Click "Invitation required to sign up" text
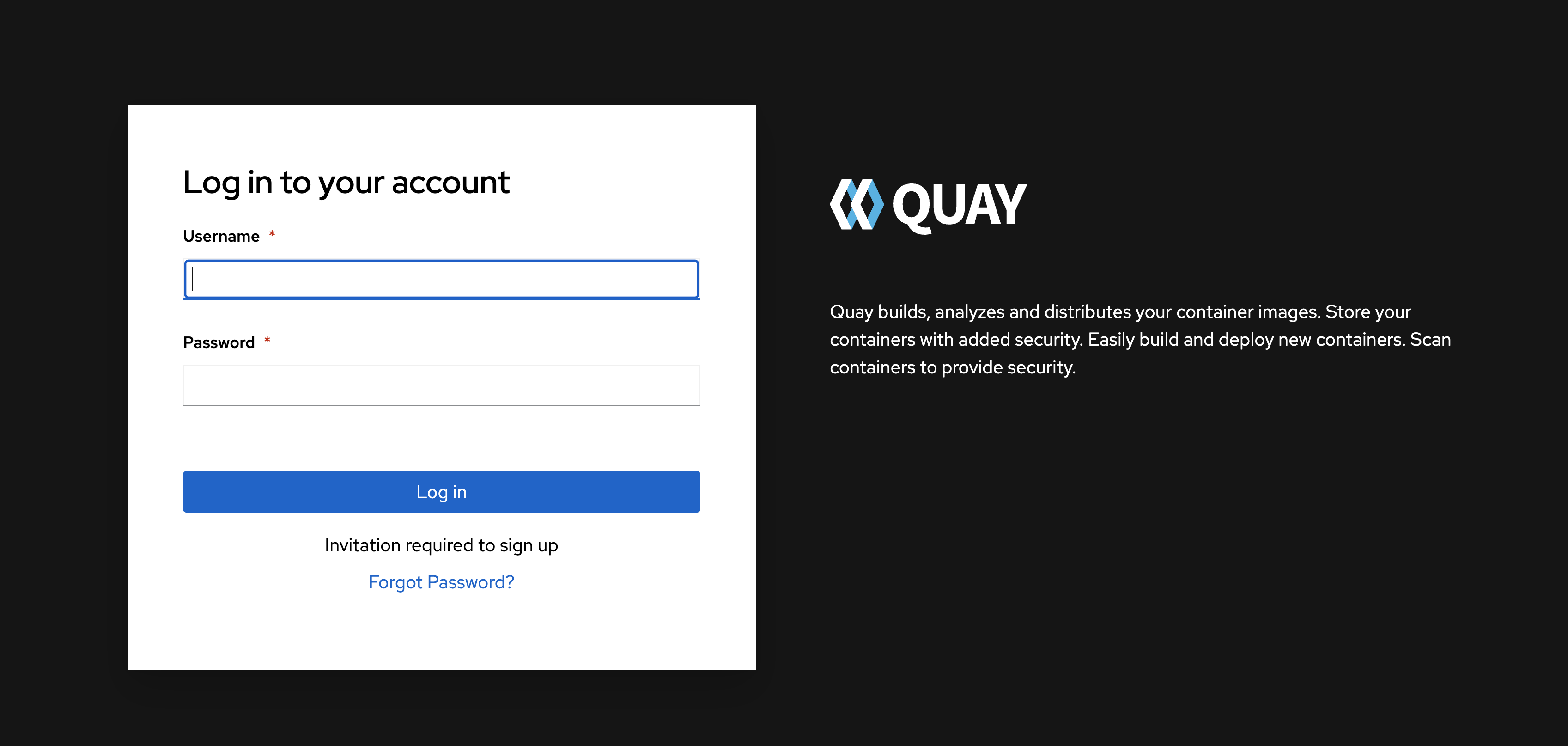 (441, 545)
